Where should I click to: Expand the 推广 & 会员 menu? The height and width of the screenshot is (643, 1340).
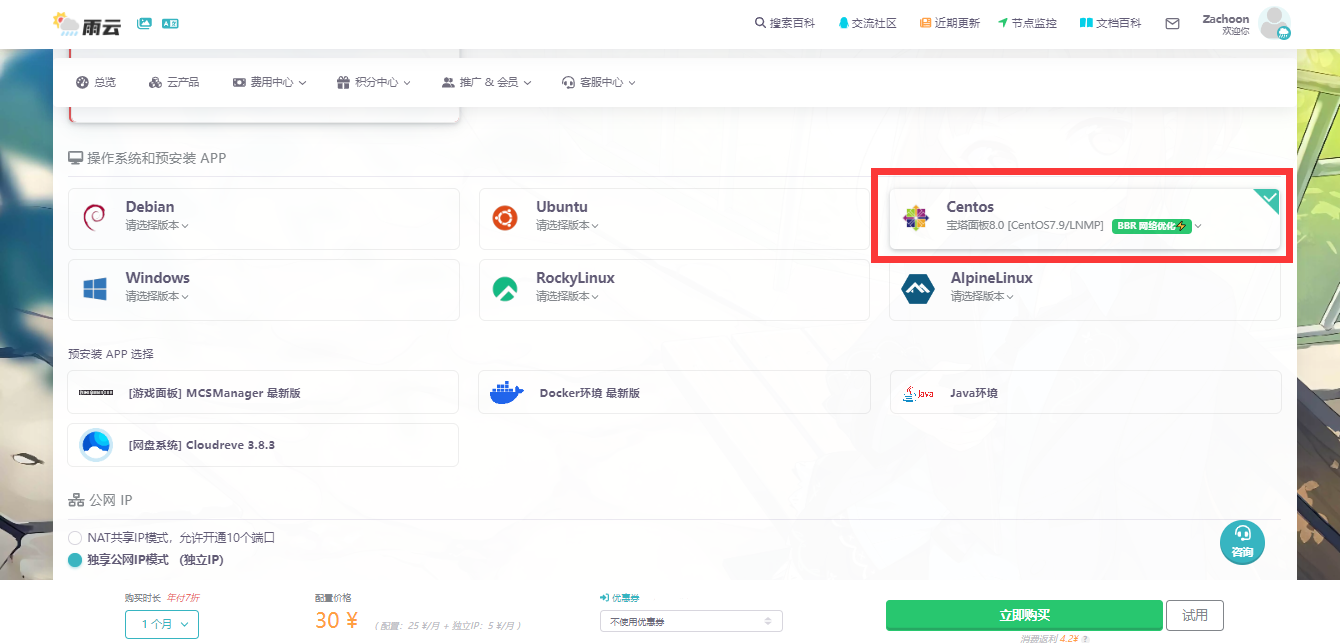pyautogui.click(x=487, y=82)
